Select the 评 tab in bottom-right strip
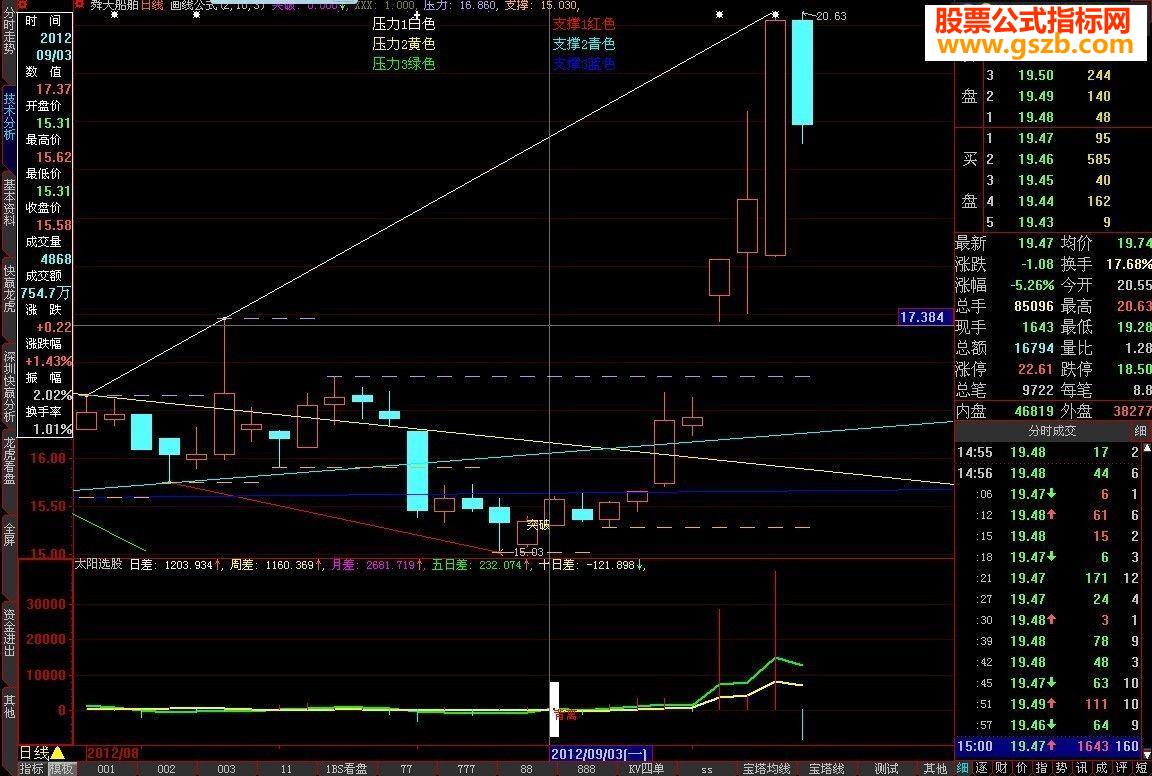 (x=1122, y=769)
